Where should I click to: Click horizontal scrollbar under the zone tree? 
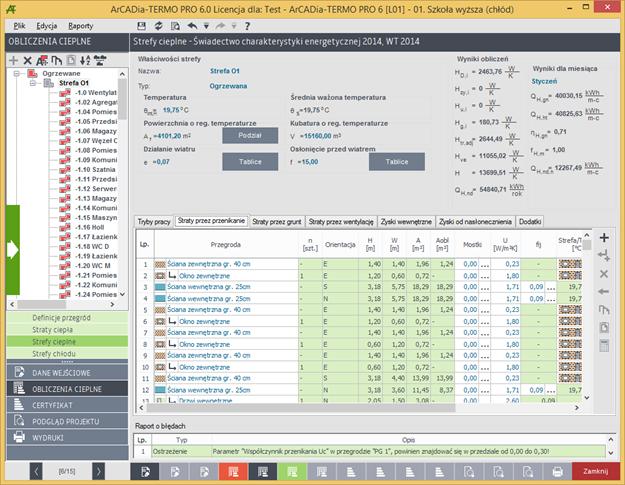(x=41, y=304)
